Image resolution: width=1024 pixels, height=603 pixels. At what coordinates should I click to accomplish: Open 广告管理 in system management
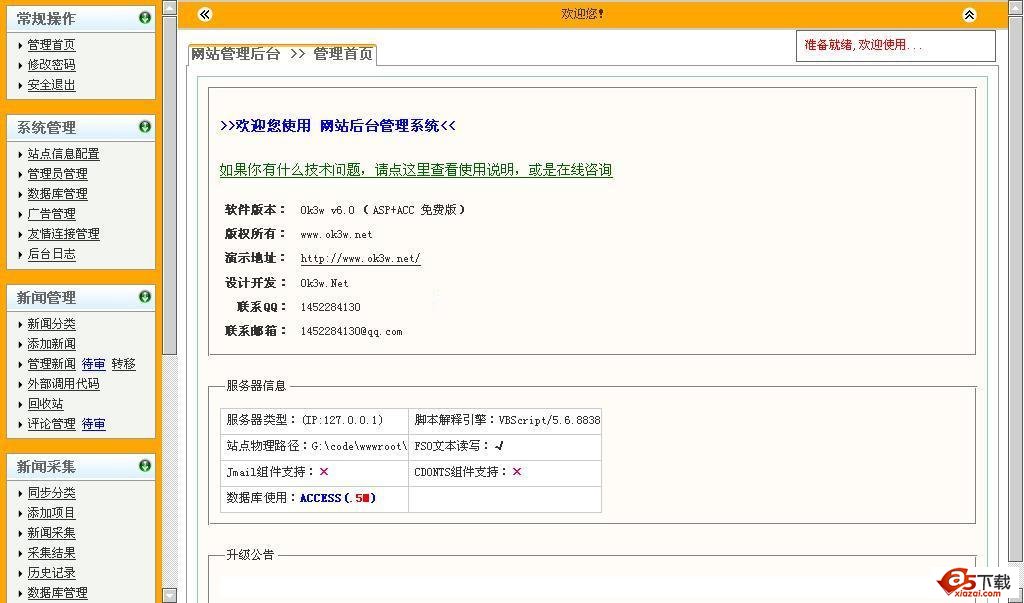(x=51, y=214)
